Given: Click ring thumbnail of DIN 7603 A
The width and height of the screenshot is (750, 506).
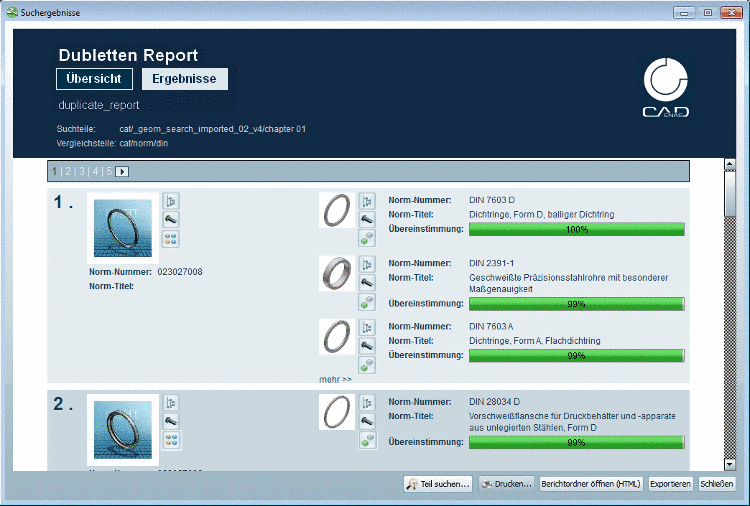Looking at the screenshot, I should 337,337.
